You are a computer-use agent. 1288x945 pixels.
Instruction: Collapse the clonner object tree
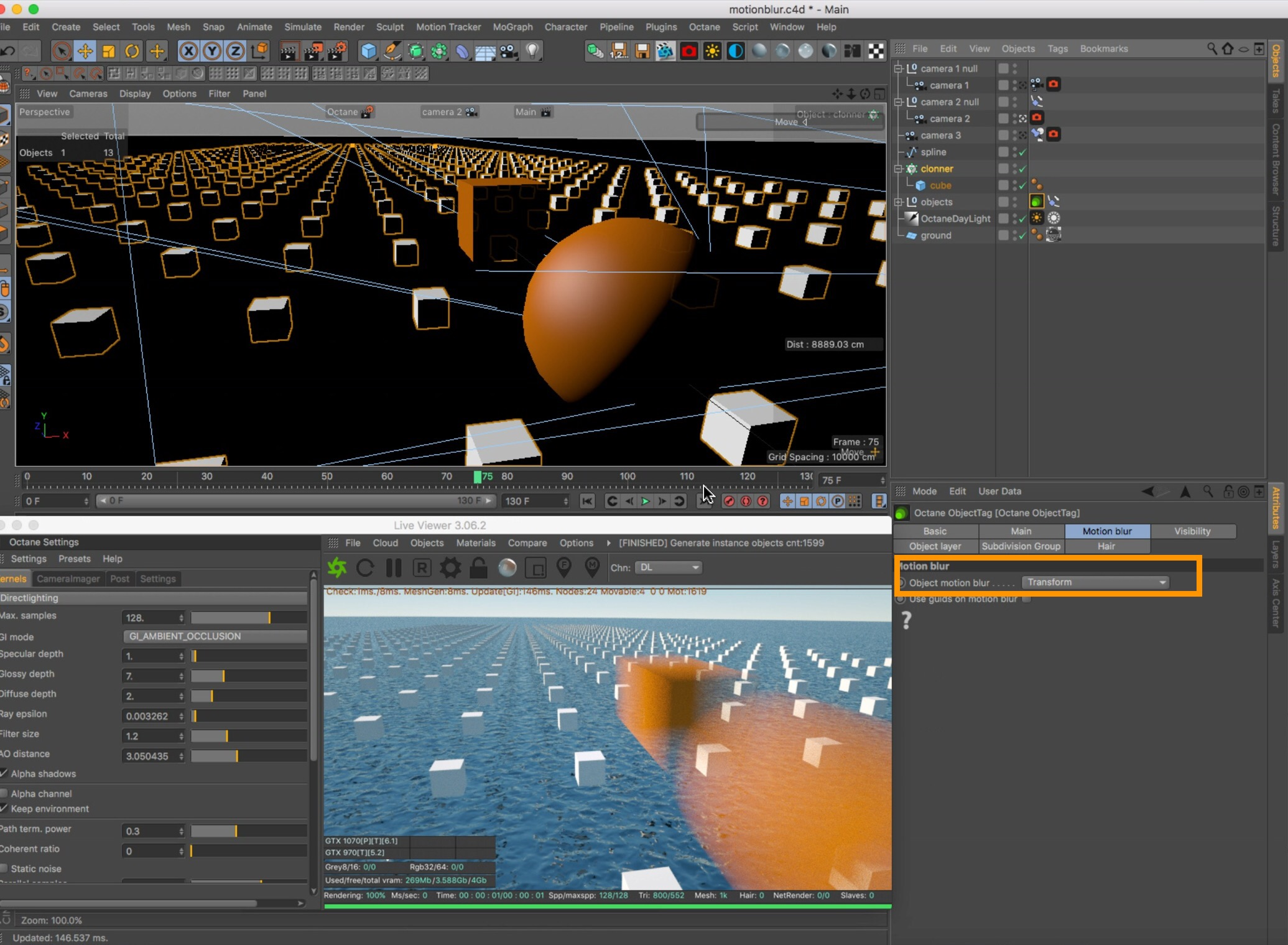tap(897, 169)
